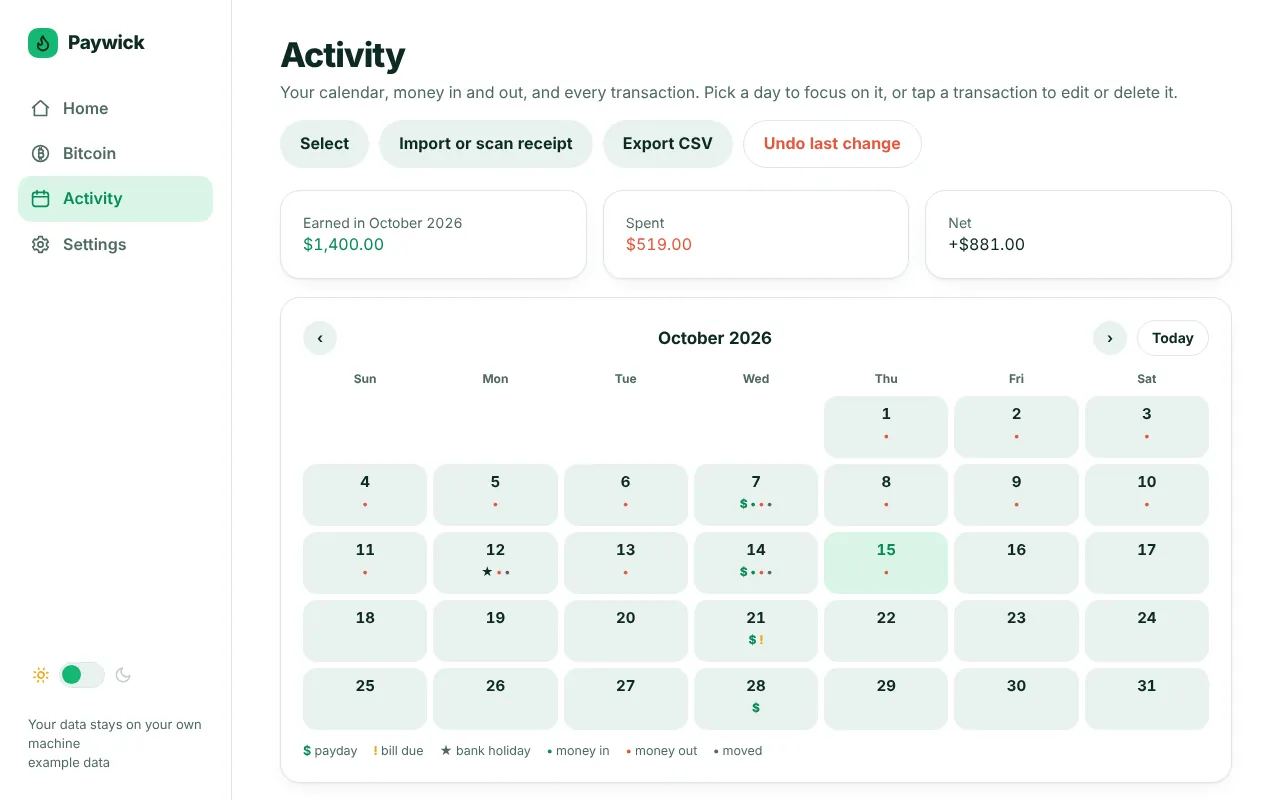
Task: Advance to next month with right chevron
Action: pyautogui.click(x=1110, y=338)
